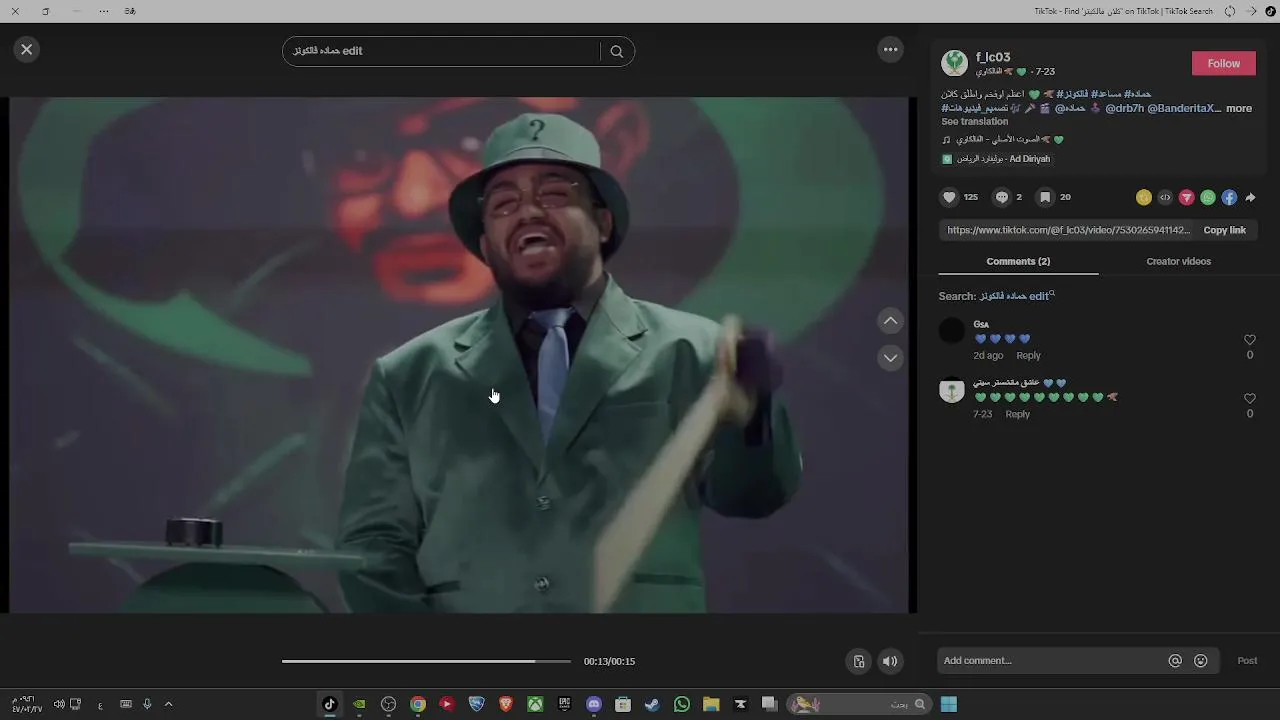Open the TikTok taskbar icon
1280x720 pixels.
(x=329, y=704)
